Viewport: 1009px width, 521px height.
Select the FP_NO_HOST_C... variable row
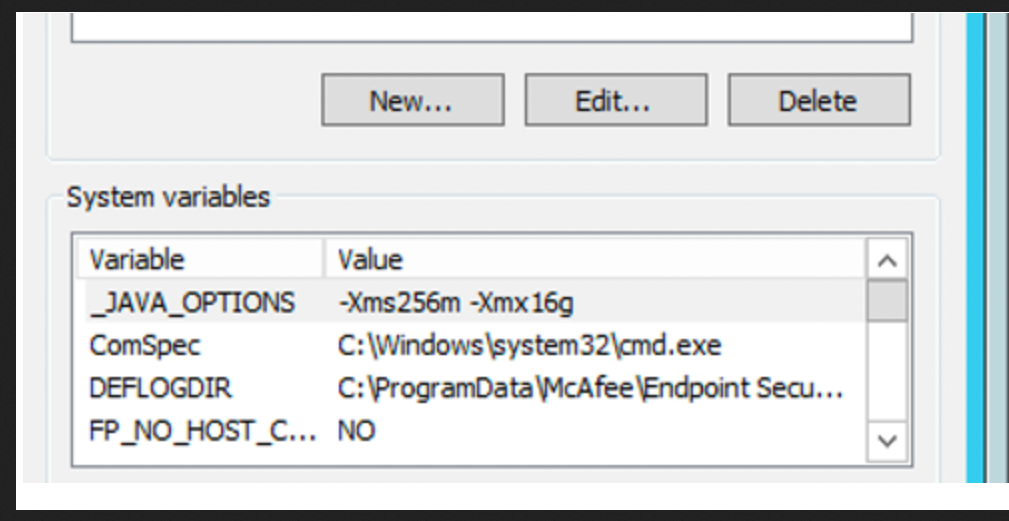click(472, 430)
